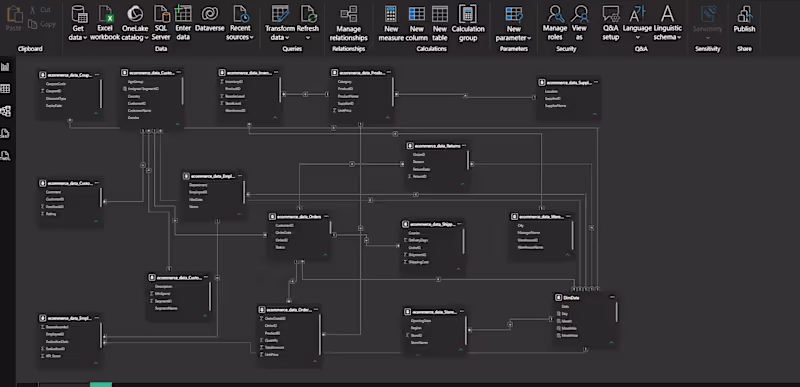Switch to Report view in left sidebar
Screen dimensions: 800x387
tap(6, 67)
